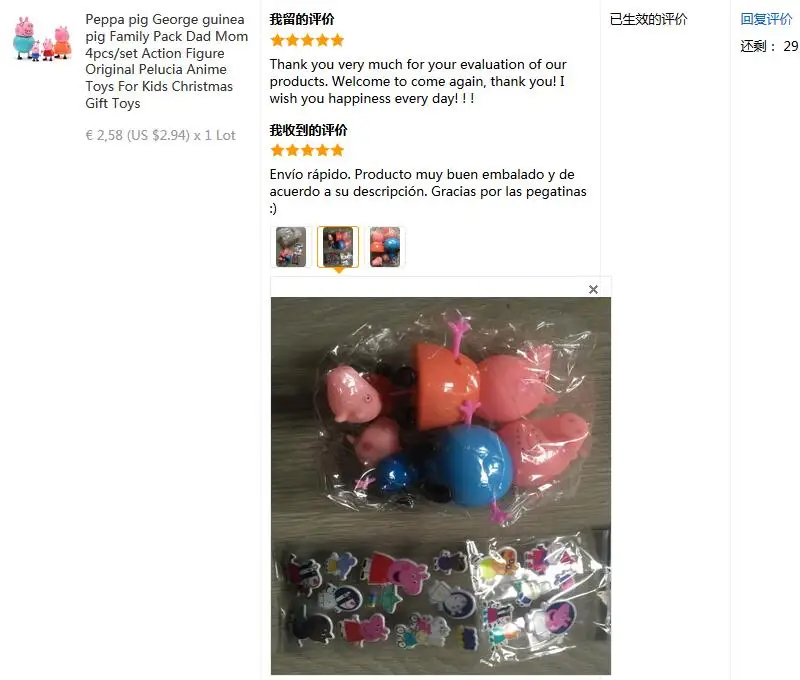Image resolution: width=800 pixels, height=680 pixels.
Task: Click the 我留的评价 heading
Action: click(302, 19)
